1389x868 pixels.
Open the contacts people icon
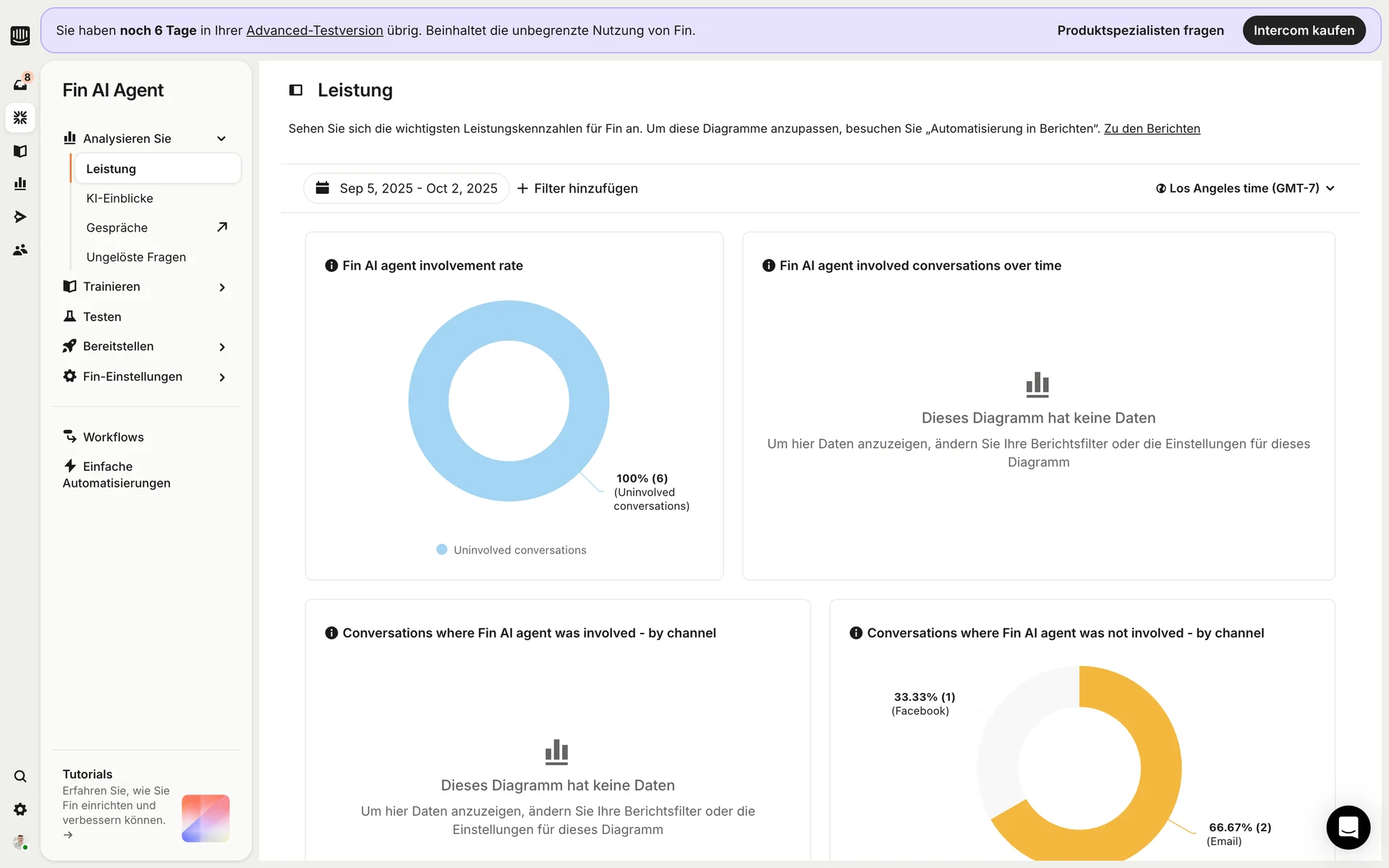(20, 250)
